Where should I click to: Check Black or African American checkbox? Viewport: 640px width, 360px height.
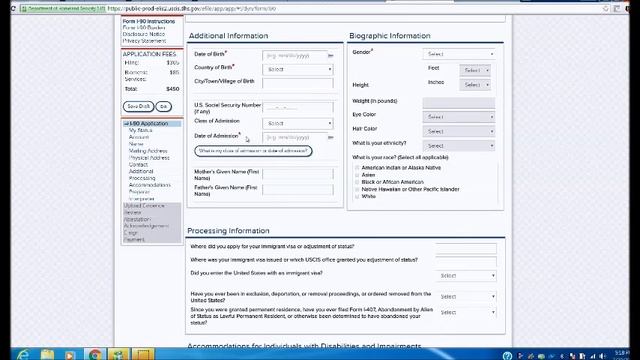[x=357, y=182]
